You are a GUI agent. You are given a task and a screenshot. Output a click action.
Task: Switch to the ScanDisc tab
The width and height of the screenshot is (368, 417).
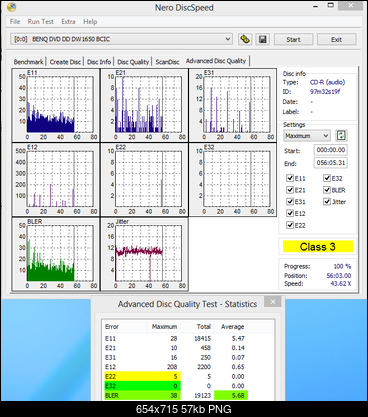[x=167, y=62]
